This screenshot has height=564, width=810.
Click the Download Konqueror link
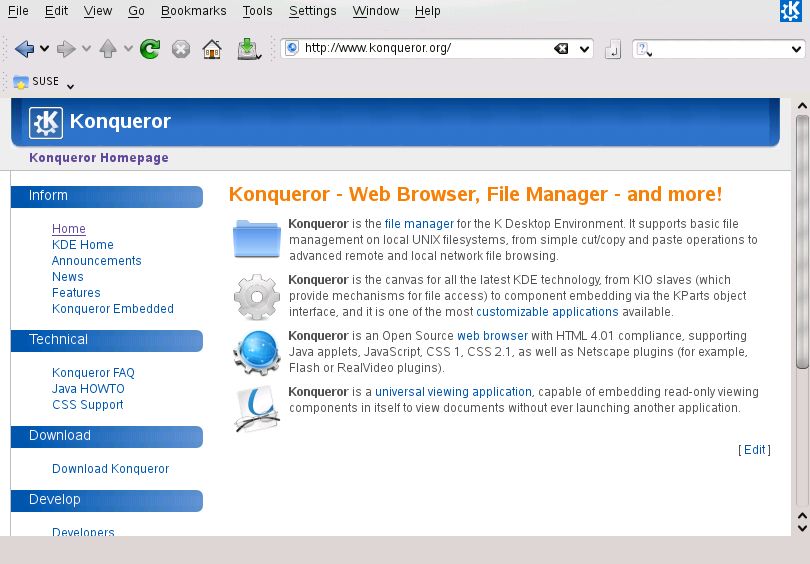111,468
